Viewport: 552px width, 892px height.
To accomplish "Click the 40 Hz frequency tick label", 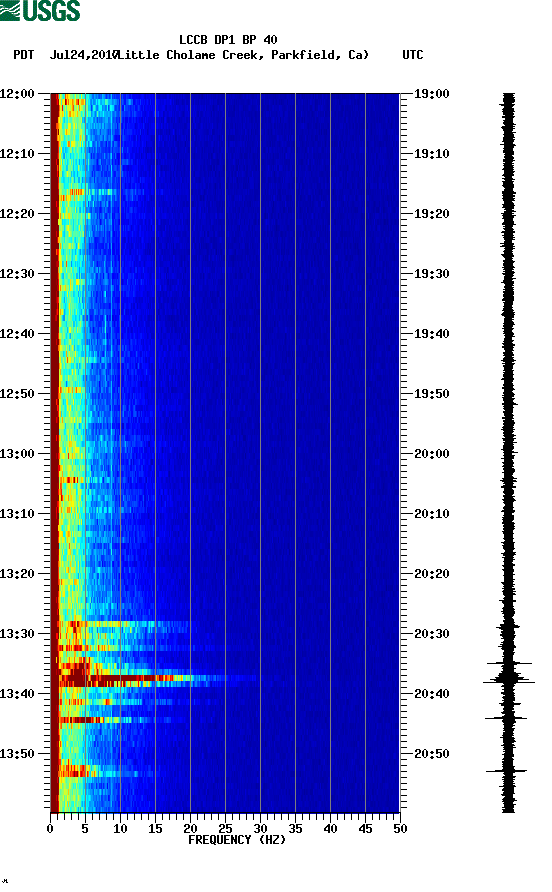I will click(x=330, y=829).
